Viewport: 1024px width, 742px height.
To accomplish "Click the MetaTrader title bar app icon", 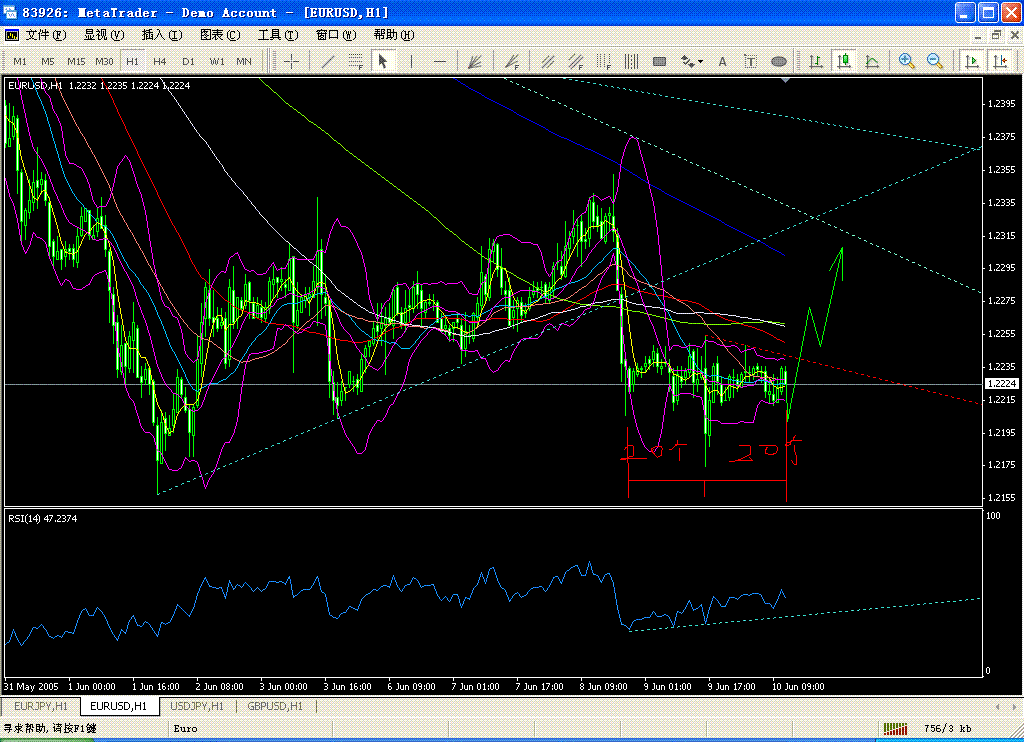I will 10,12.
